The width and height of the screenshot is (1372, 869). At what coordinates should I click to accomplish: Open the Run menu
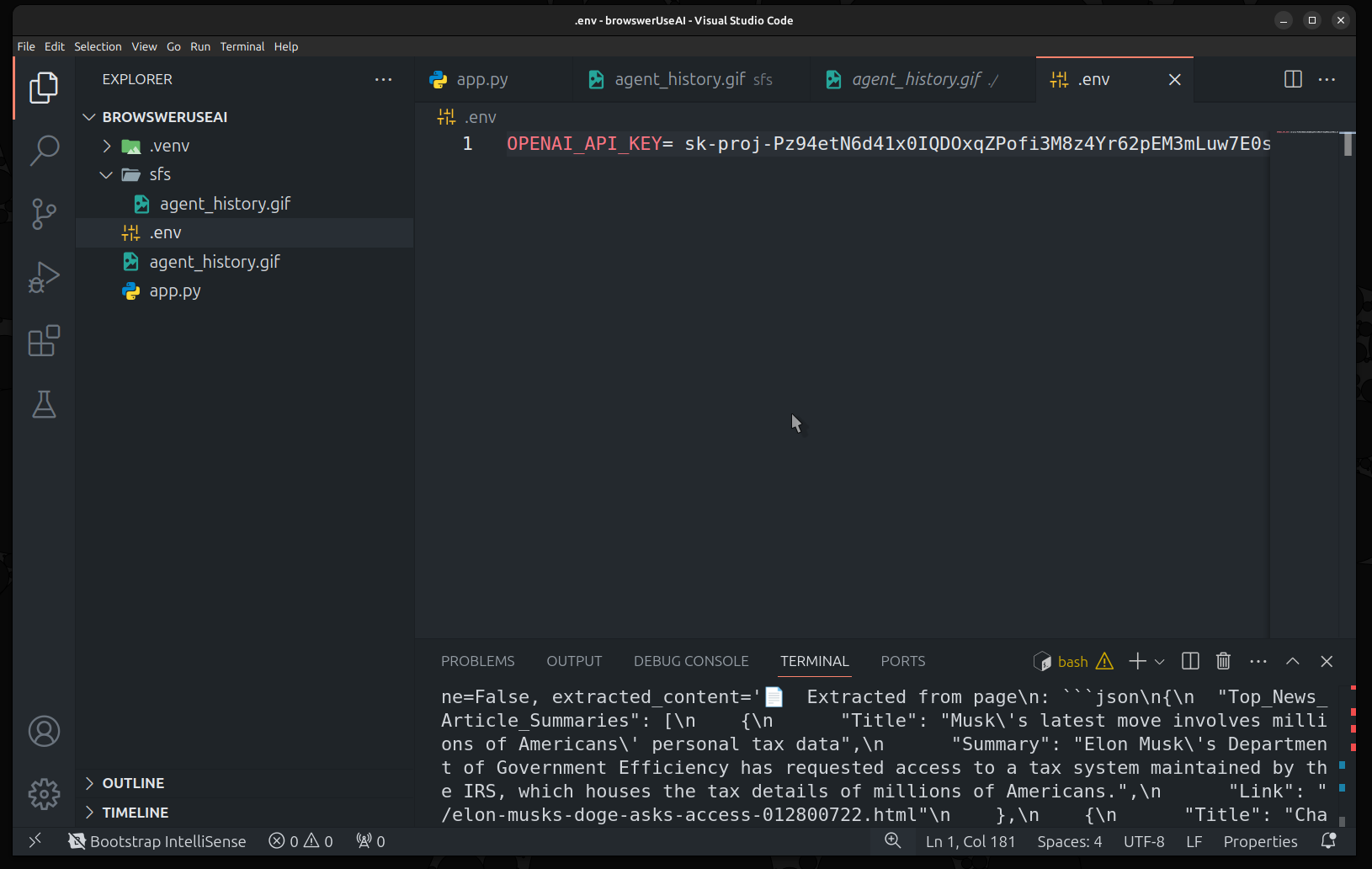coord(200,46)
